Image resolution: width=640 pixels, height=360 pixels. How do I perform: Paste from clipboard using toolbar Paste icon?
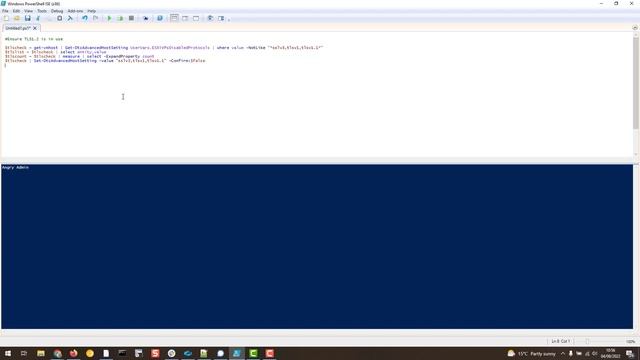(60, 18)
